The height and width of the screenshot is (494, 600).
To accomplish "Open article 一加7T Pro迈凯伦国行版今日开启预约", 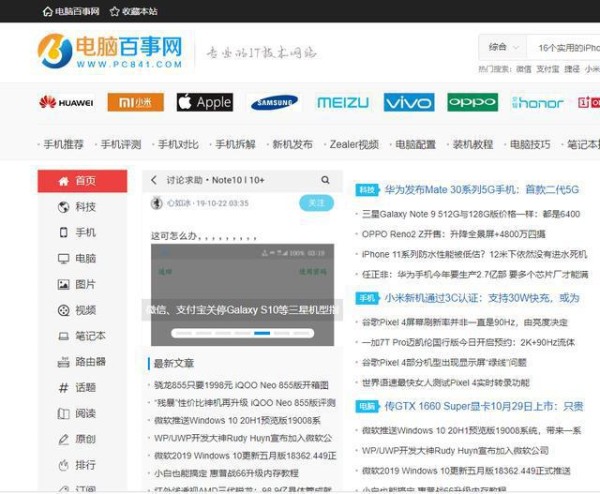I will [468, 342].
